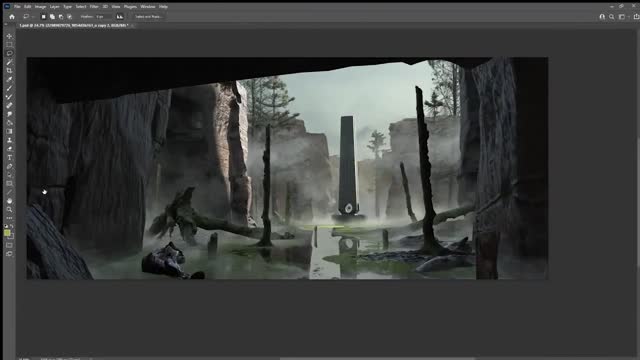Screen dimensions: 640x360
Task: Select the Magic Wand selection tool
Action: (x=9, y=62)
